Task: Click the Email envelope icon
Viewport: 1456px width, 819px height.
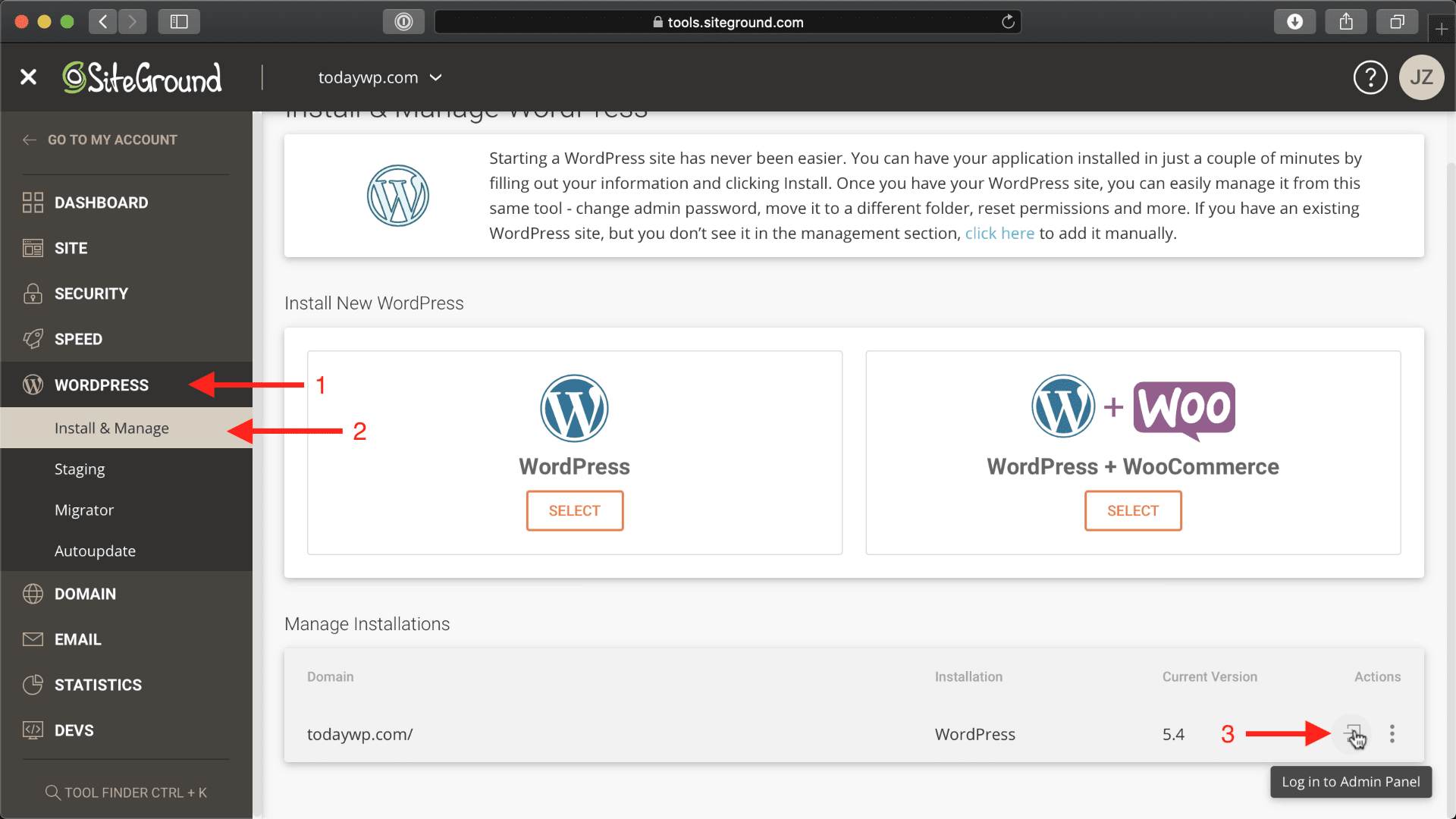Action: [x=33, y=639]
